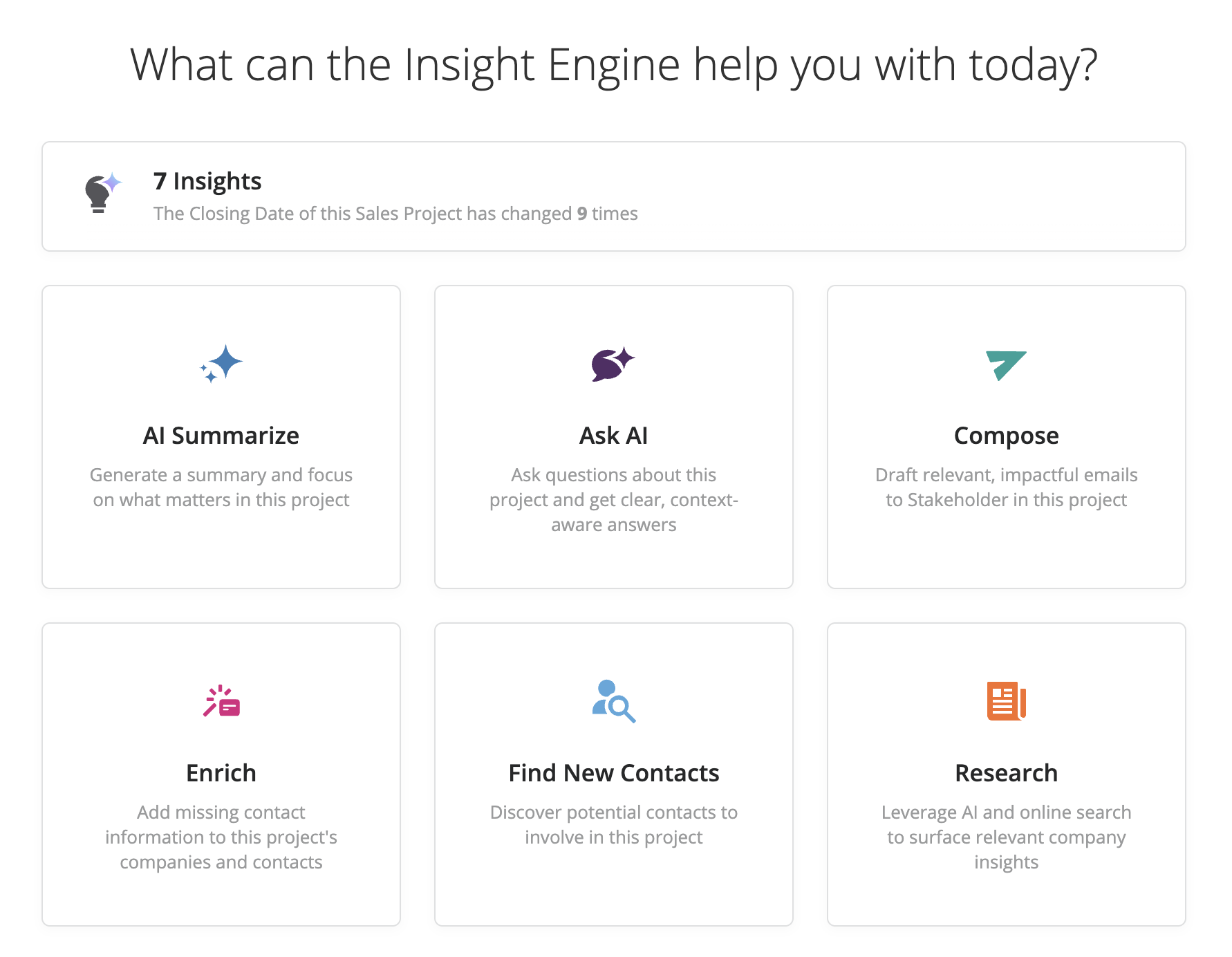The image size is (1232, 957).
Task: Click the 'Generate a summary' description text
Action: 221,487
